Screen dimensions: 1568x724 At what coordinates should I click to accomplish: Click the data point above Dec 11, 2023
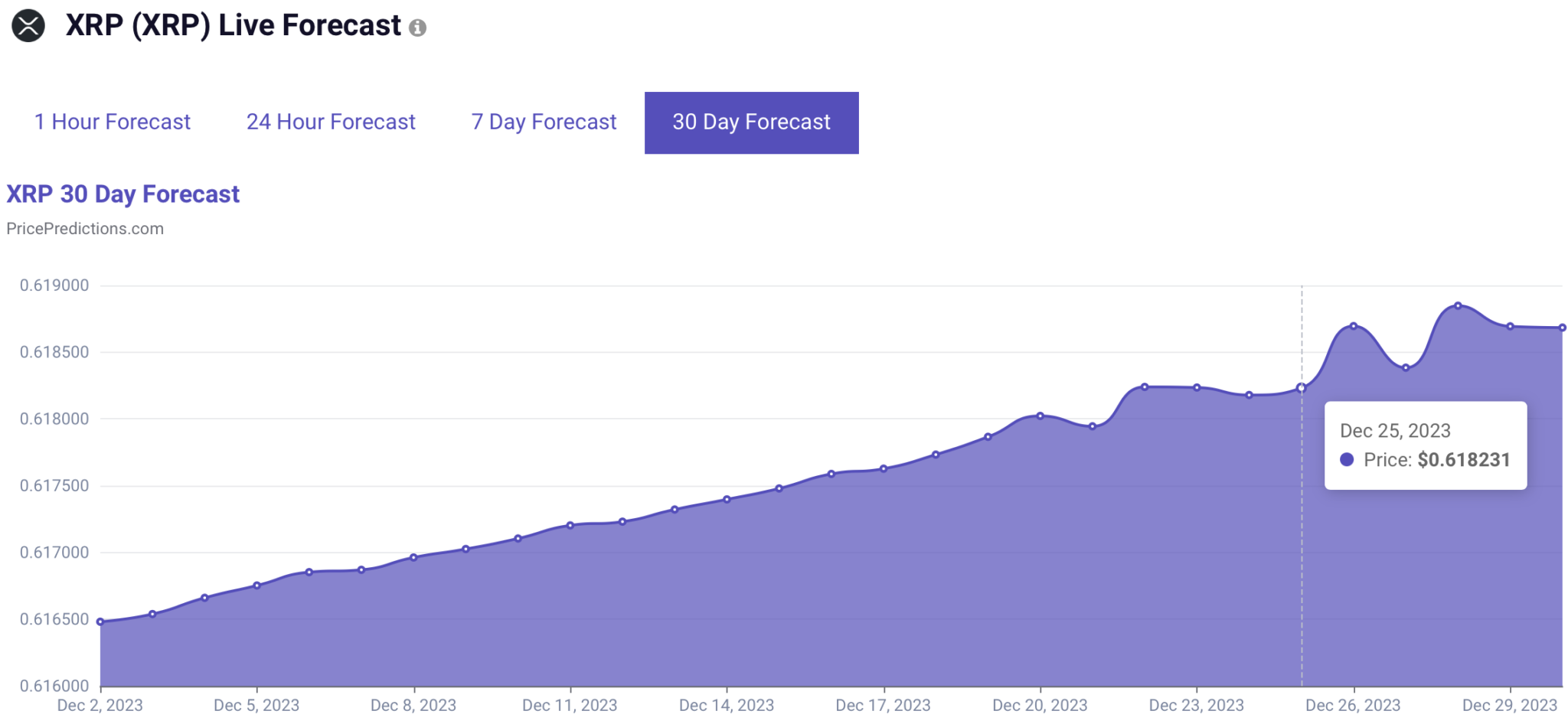coord(570,525)
